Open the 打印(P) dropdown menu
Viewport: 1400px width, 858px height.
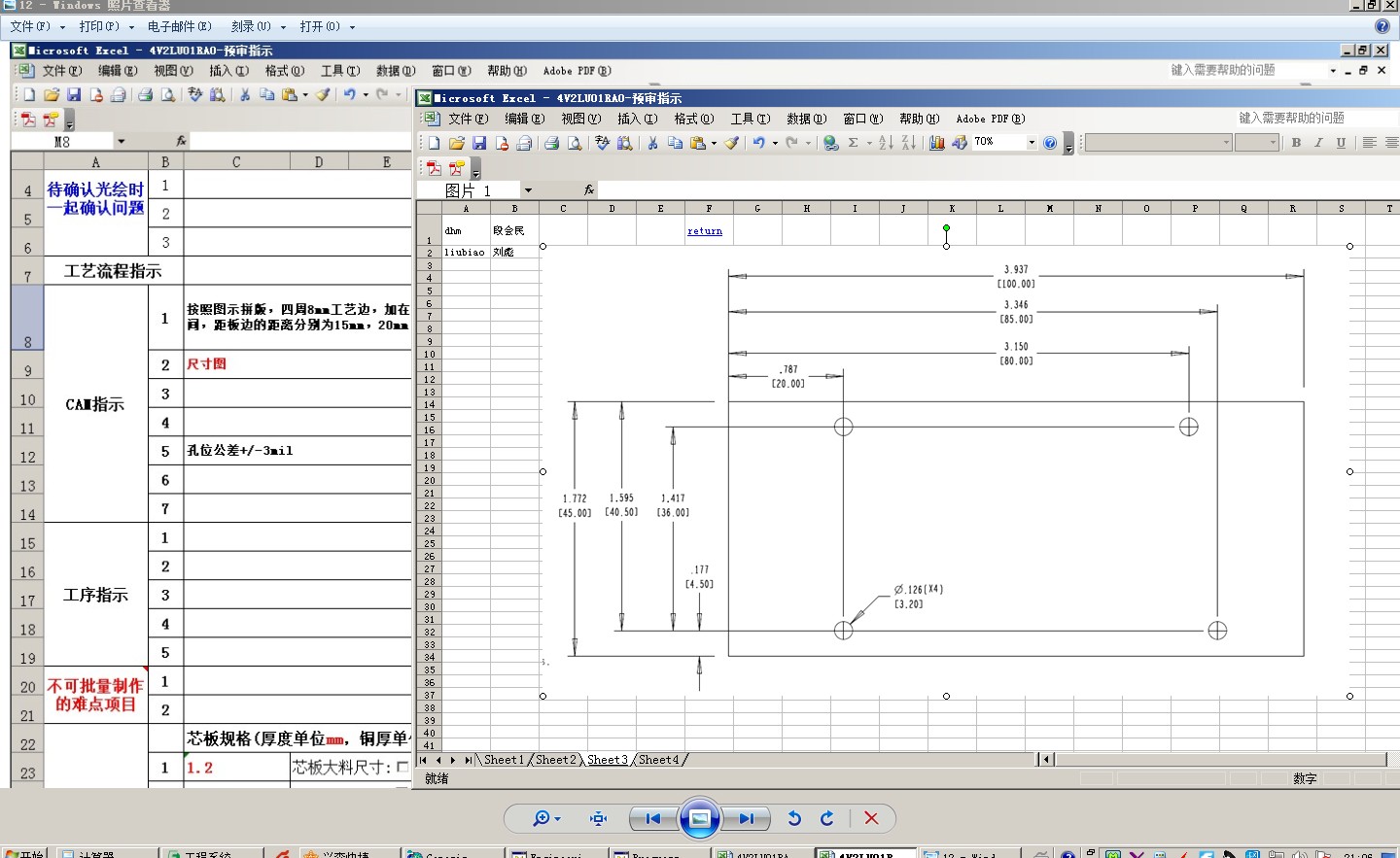click(x=105, y=26)
